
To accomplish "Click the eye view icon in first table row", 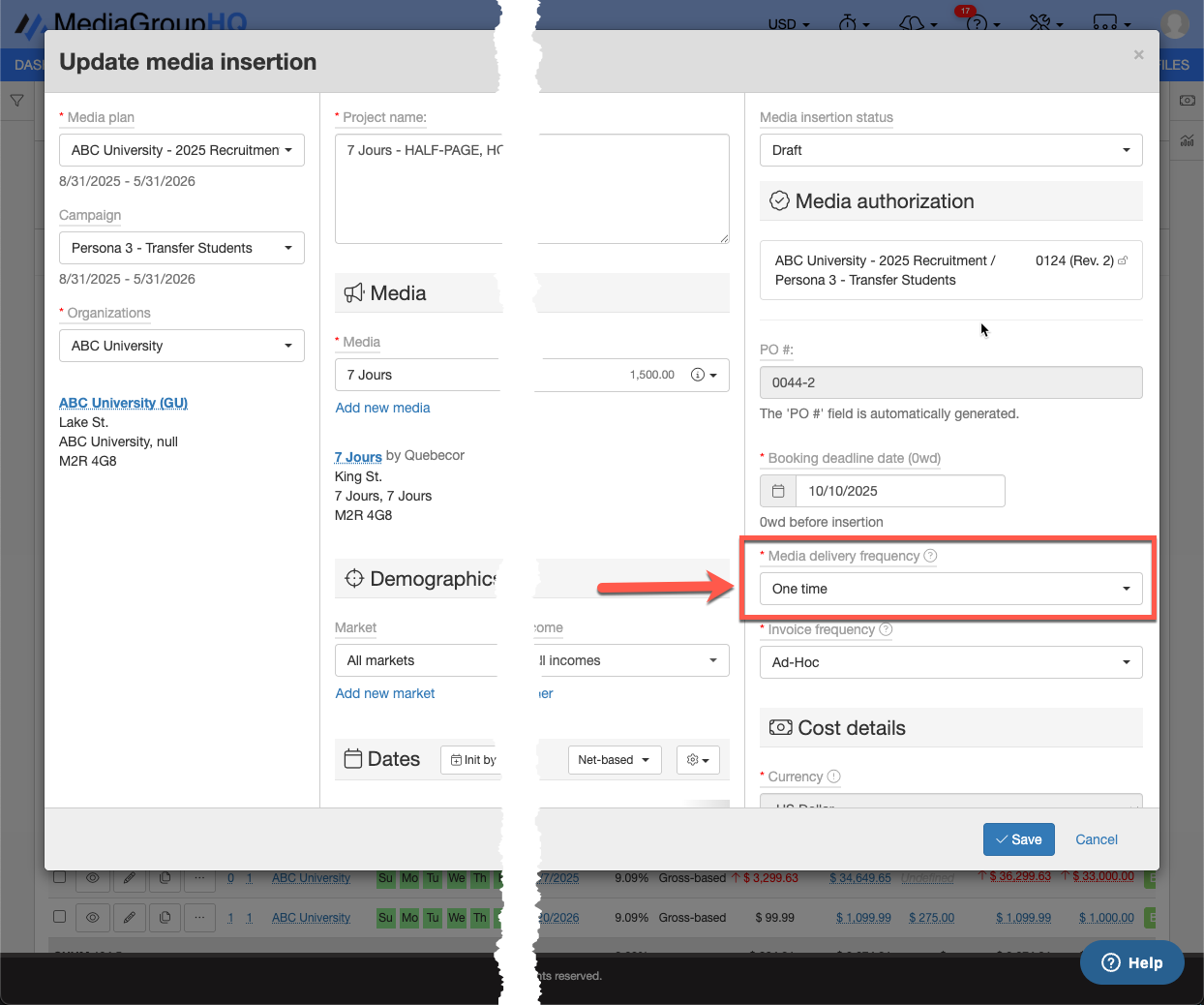I will click(93, 878).
